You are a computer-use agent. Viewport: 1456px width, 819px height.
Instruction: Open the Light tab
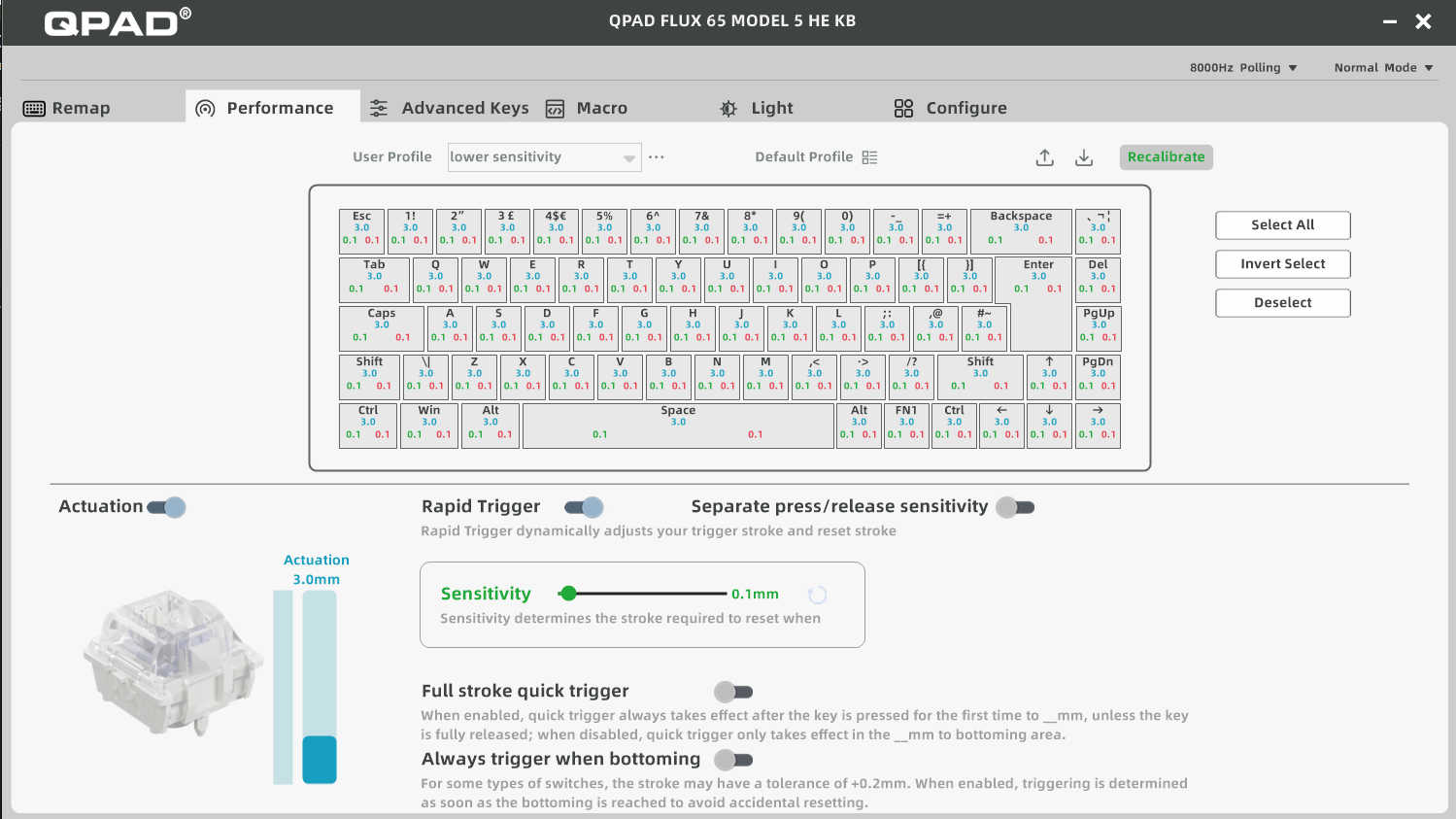coord(757,108)
